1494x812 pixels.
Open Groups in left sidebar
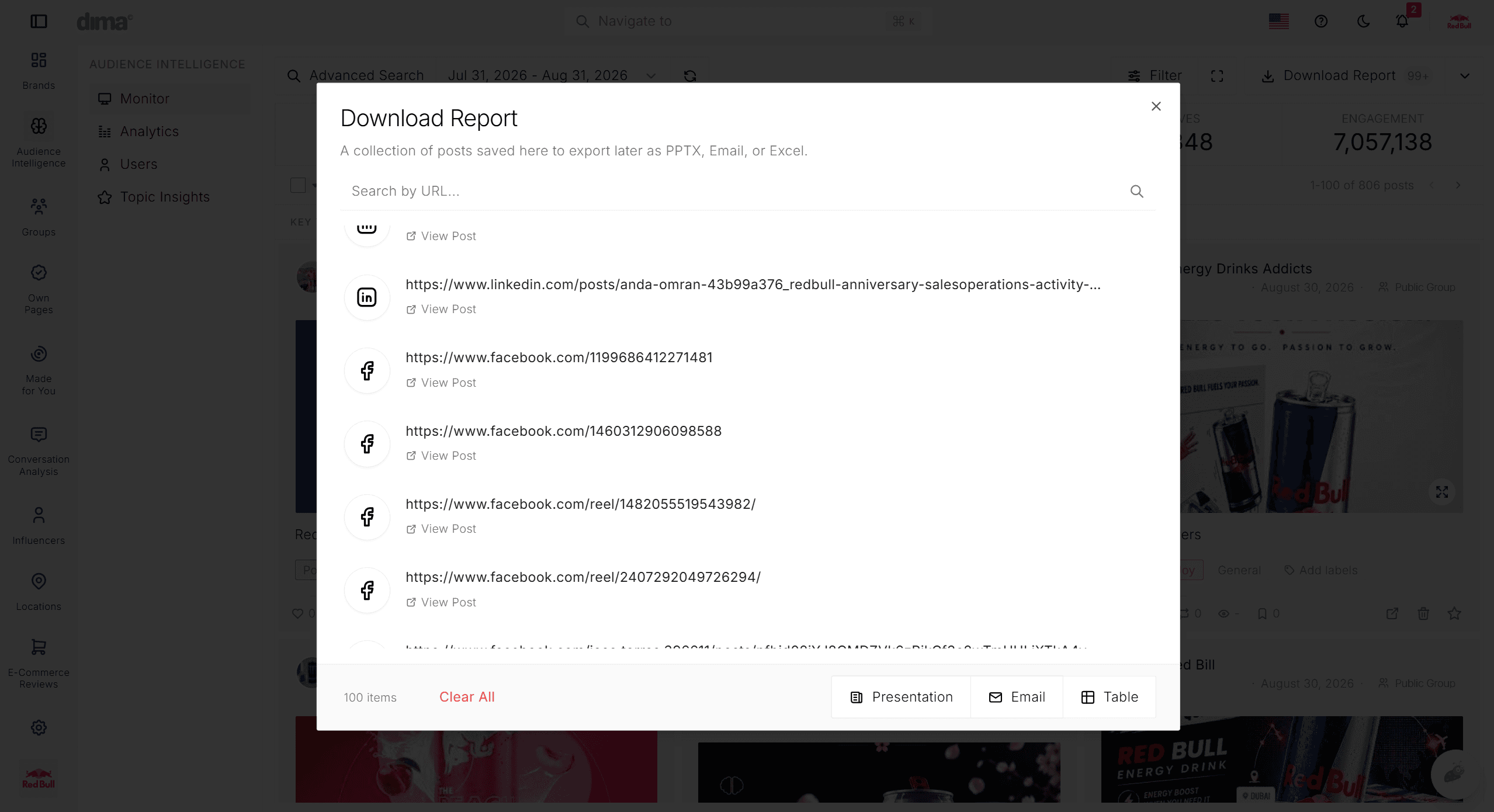39,217
